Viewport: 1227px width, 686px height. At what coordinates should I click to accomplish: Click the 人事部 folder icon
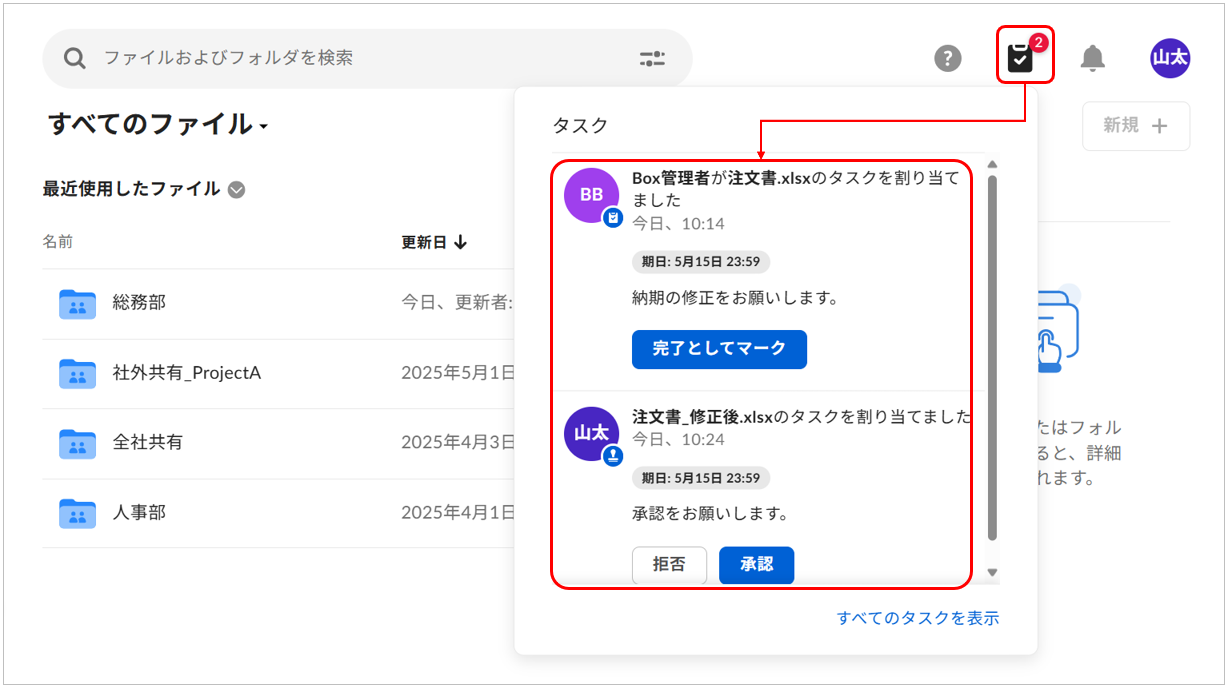[77, 513]
